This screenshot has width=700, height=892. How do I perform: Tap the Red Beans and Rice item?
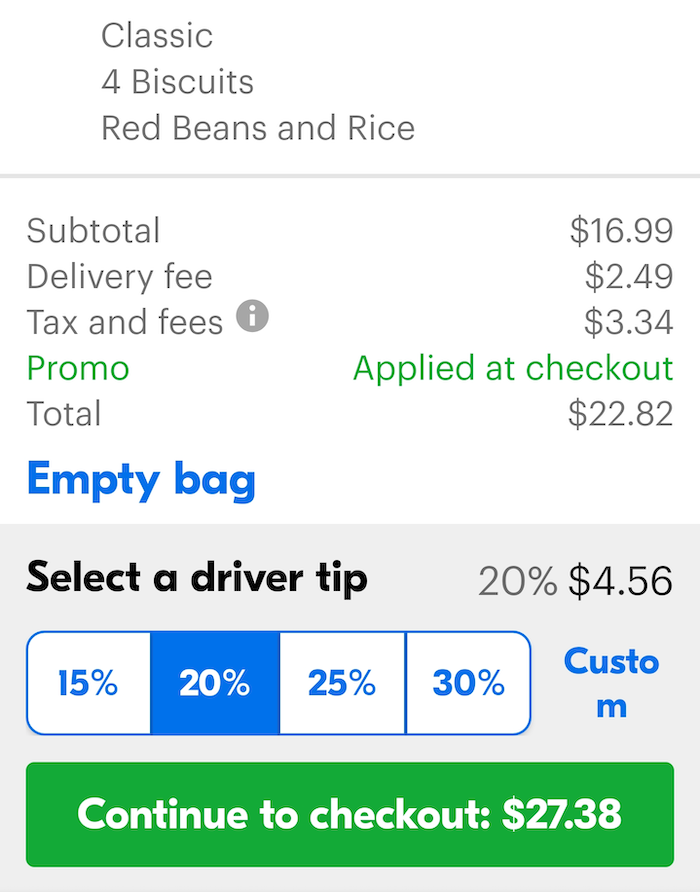coord(258,127)
